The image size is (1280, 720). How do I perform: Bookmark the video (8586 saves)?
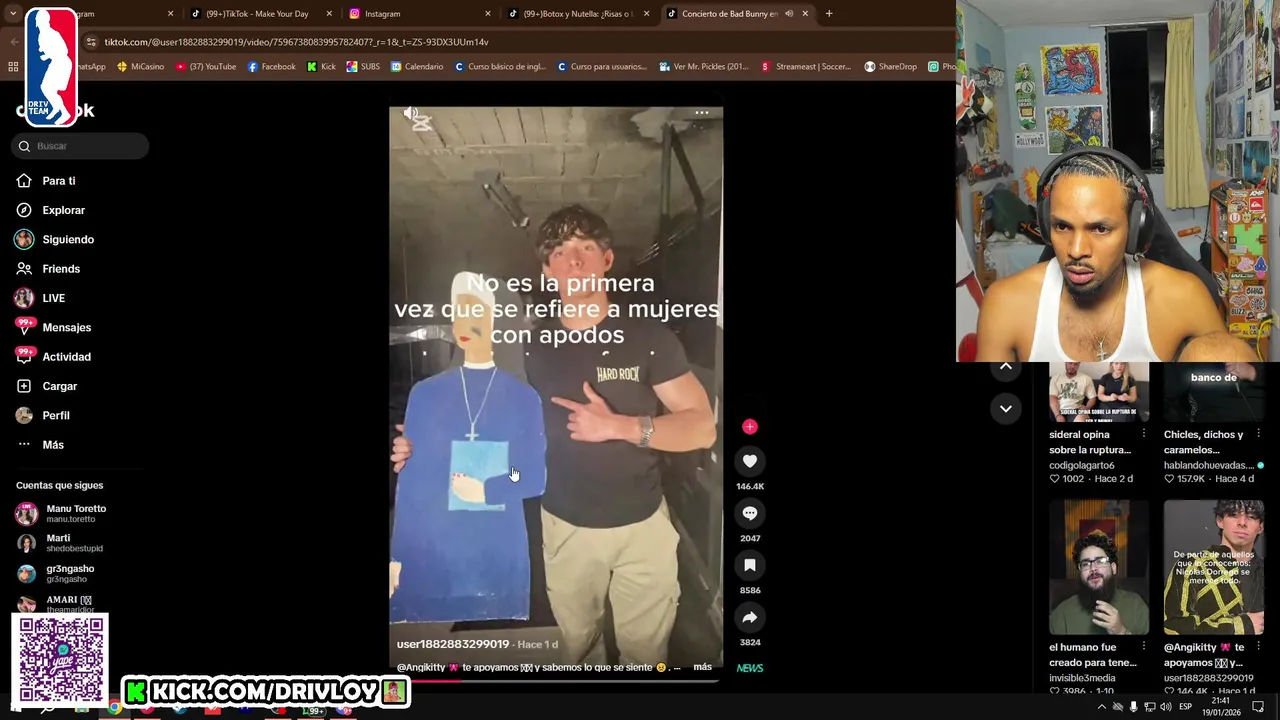[x=750, y=565]
